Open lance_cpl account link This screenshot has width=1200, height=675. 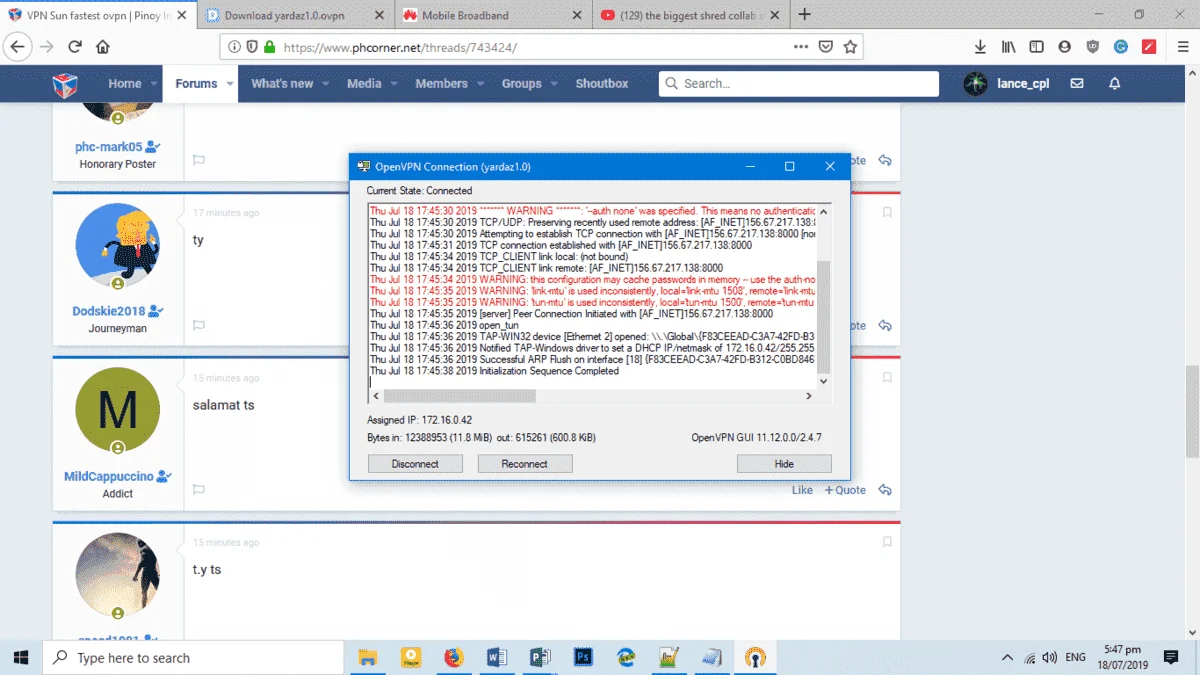pos(1025,84)
